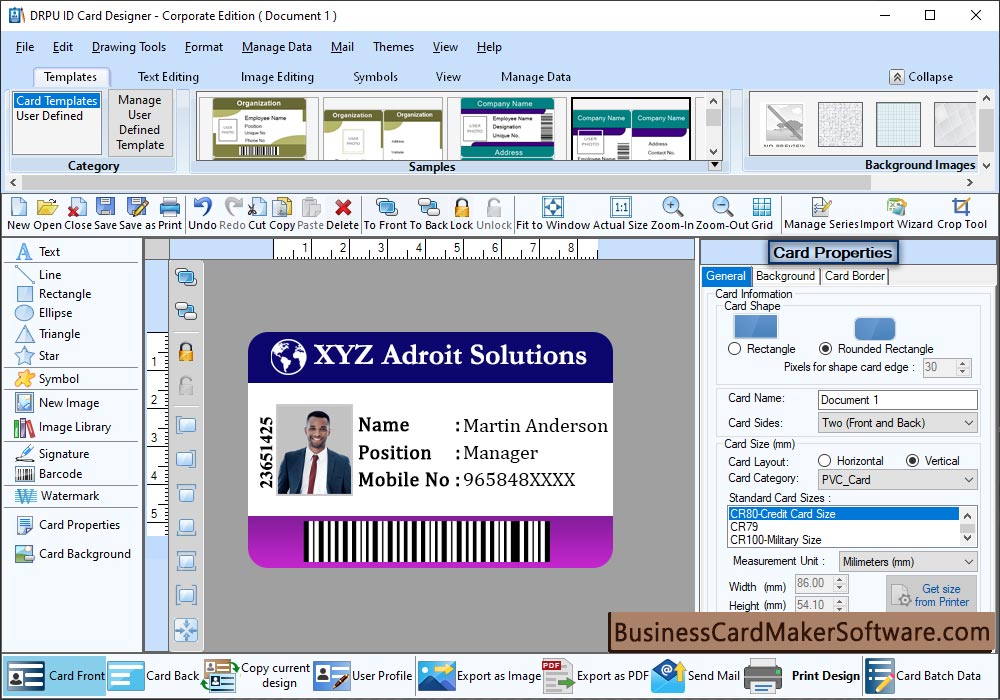The width and height of the screenshot is (1000, 700).
Task: Open Card Category PVC_Card dropdown
Action: pyautogui.click(x=898, y=479)
